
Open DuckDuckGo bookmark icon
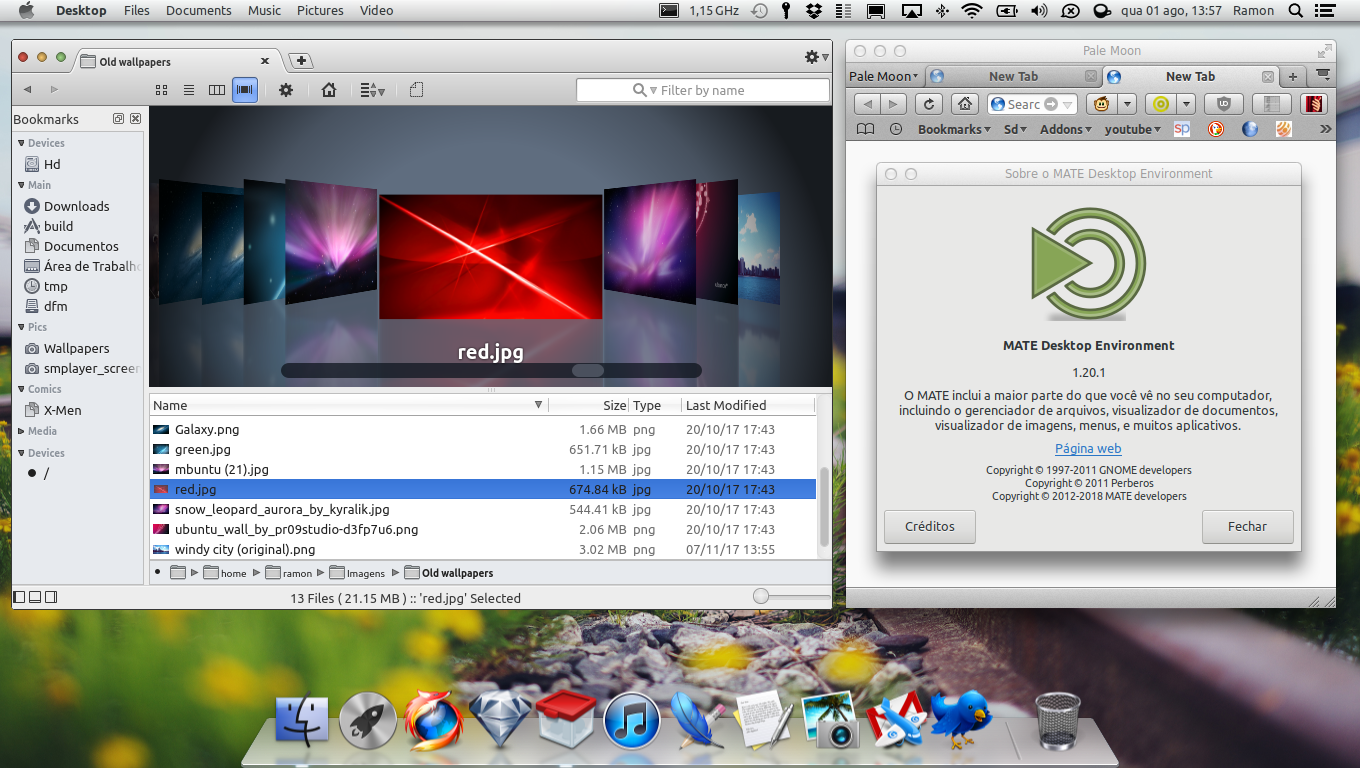click(1216, 129)
